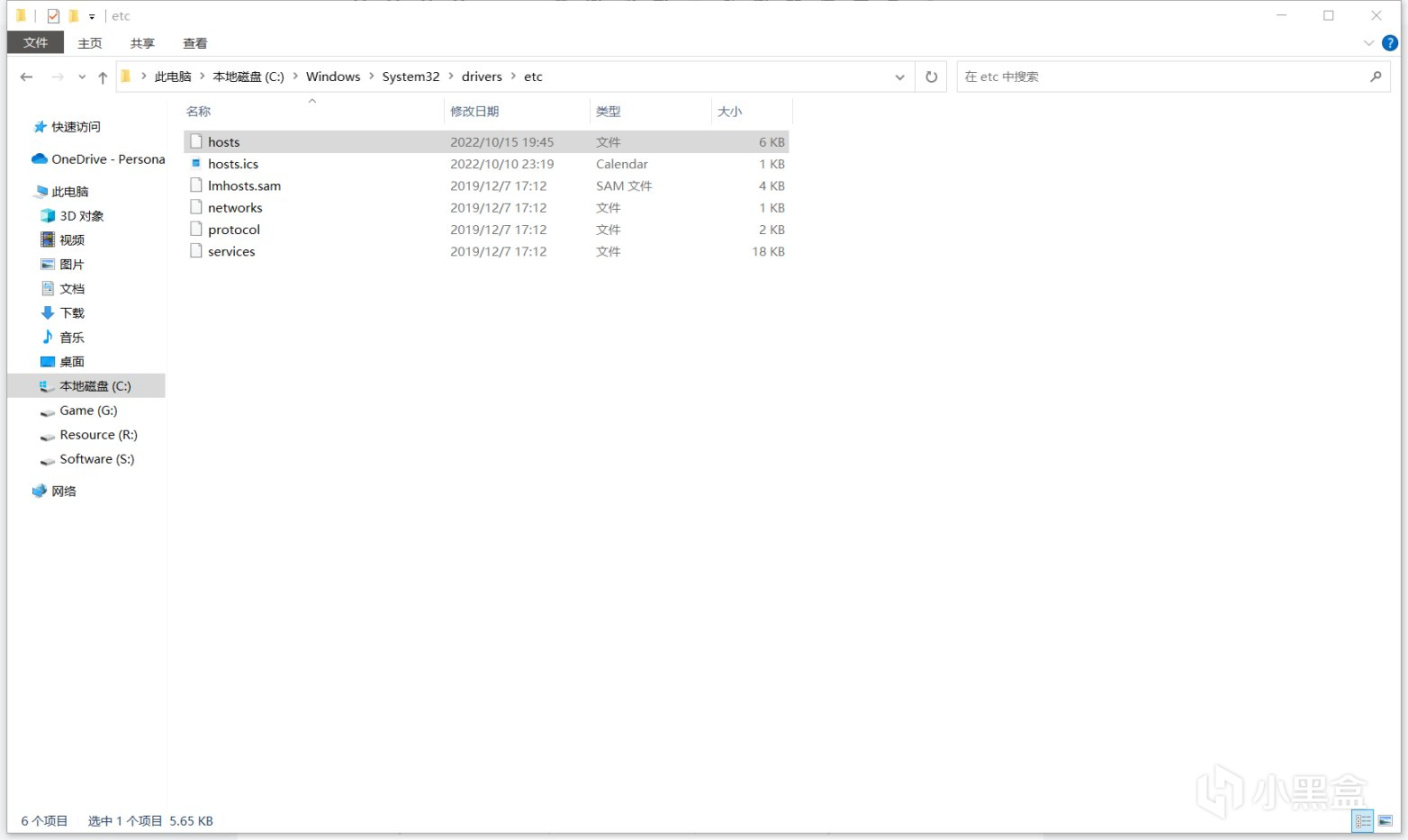Select the services file icon
The height and width of the screenshot is (840, 1408).
click(x=197, y=252)
